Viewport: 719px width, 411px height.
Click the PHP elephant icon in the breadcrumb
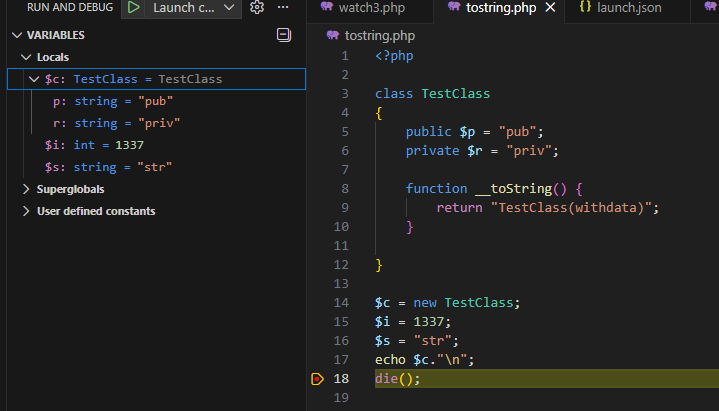tap(333, 35)
